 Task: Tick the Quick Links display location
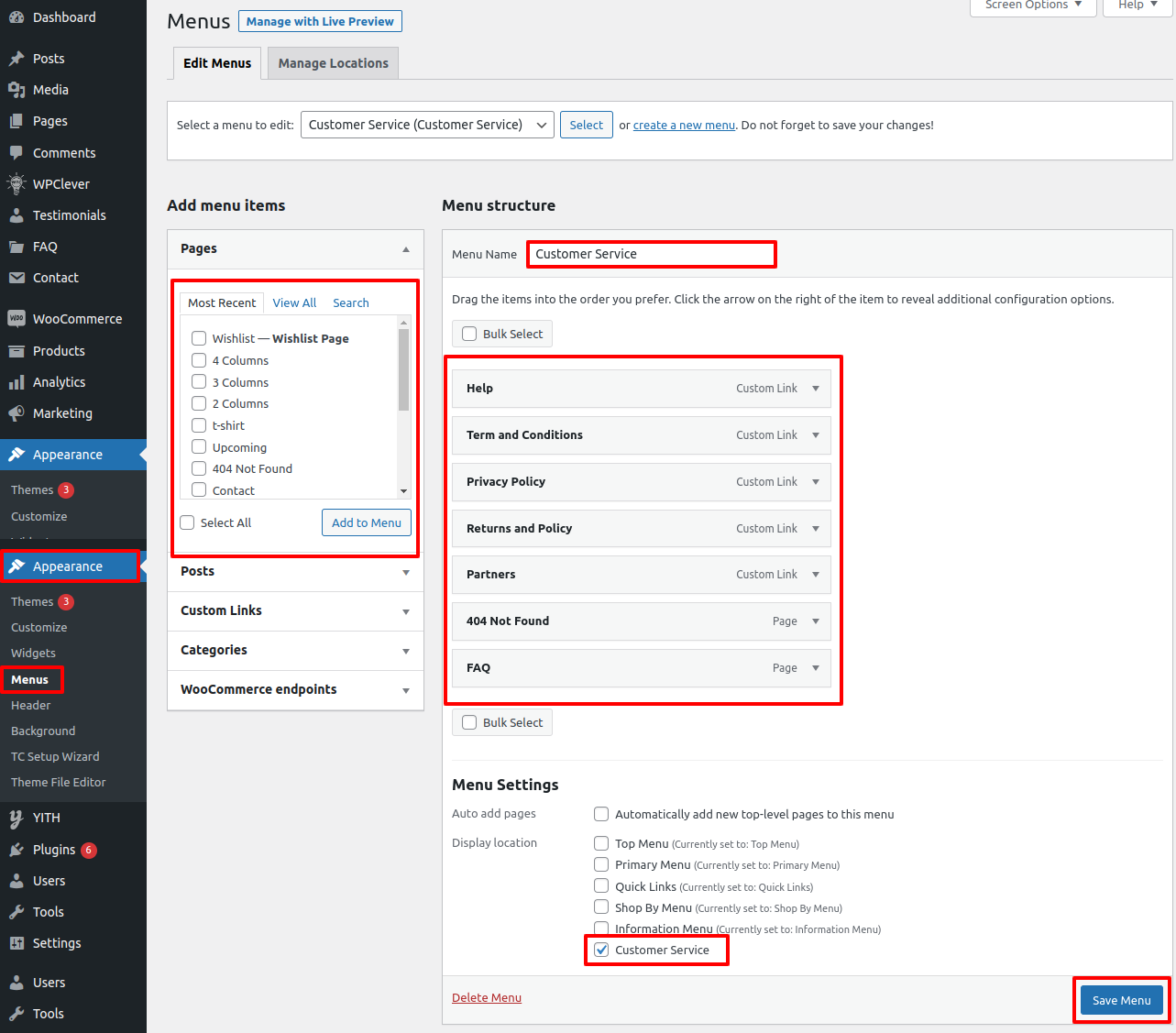click(601, 885)
